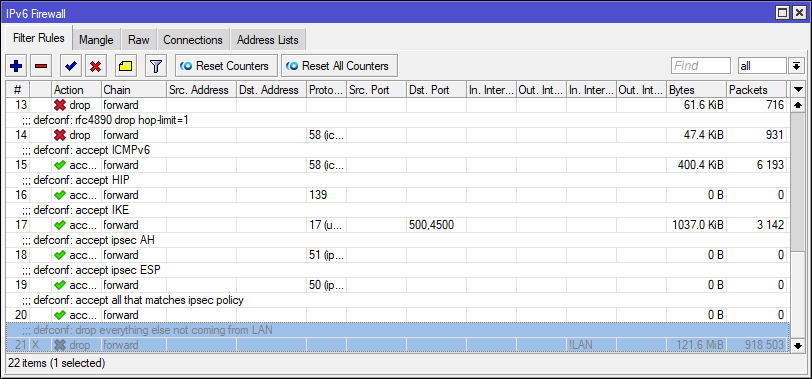This screenshot has height=379, width=812.
Task: Add a new firewall rule with plus icon
Action: click(16, 66)
